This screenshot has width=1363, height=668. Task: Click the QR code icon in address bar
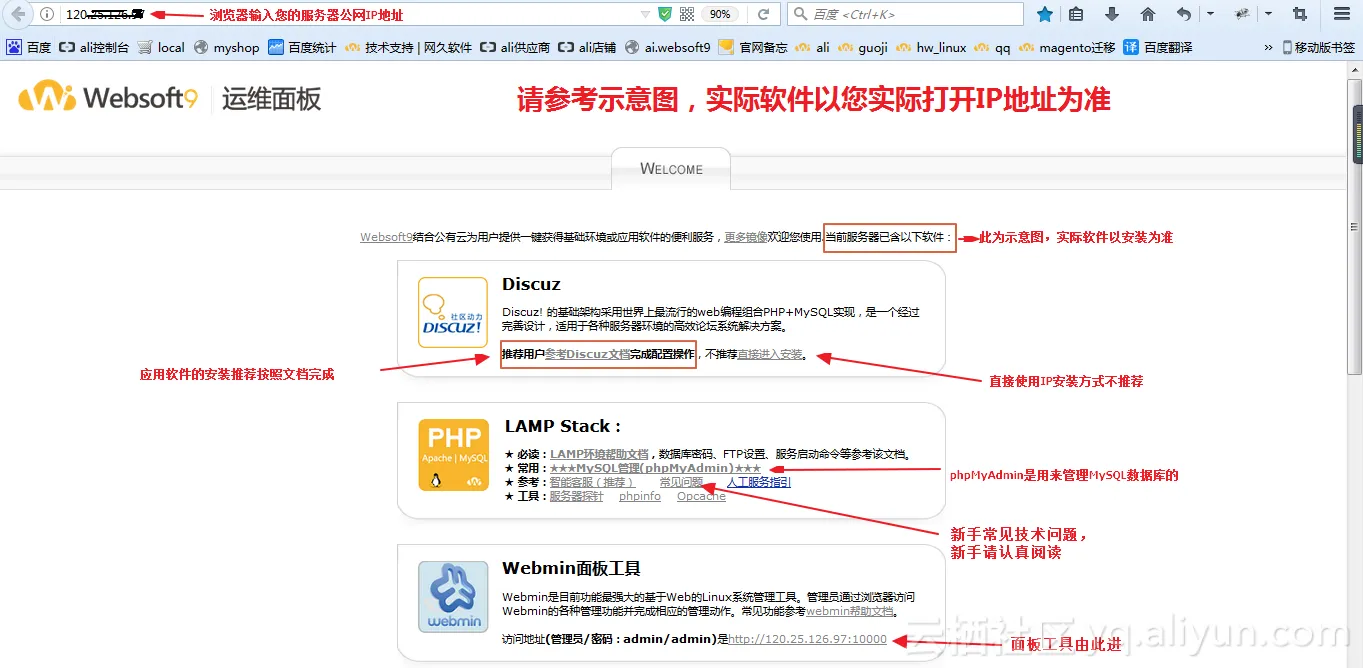(x=687, y=14)
